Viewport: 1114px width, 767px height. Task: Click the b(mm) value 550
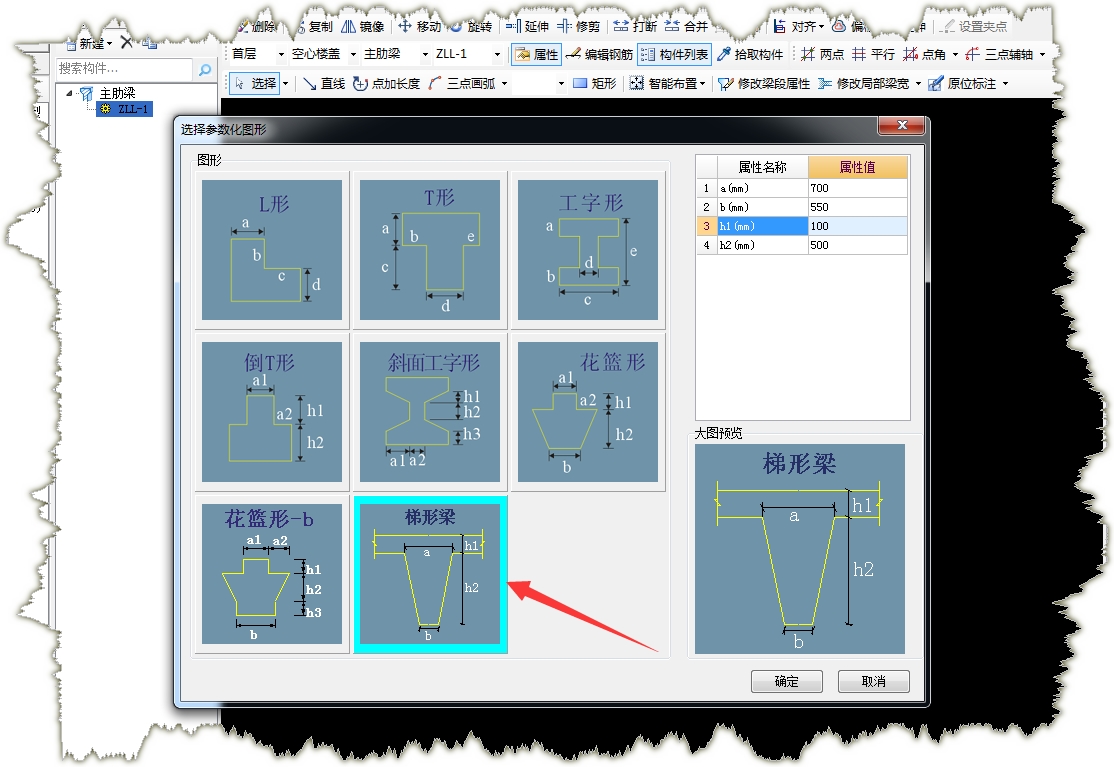(858, 207)
